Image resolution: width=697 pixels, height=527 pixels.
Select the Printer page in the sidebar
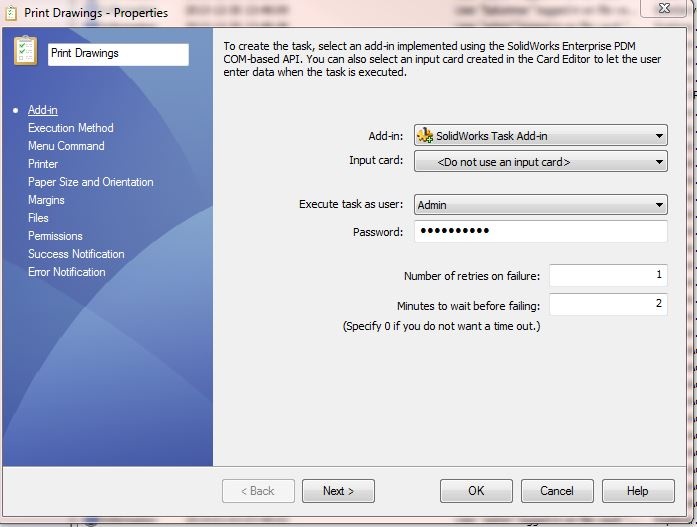pyautogui.click(x=43, y=164)
